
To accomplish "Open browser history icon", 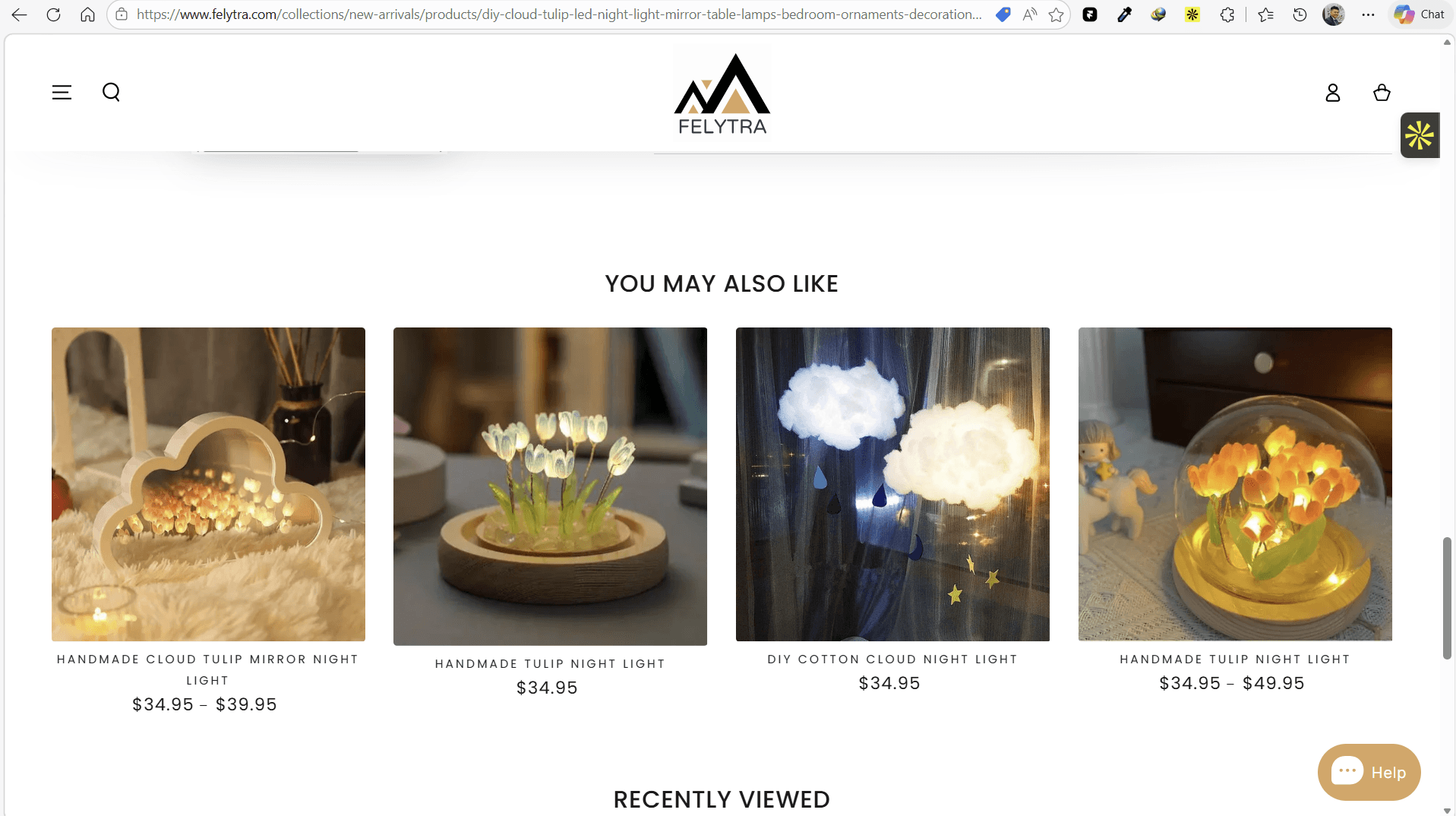I will tap(1300, 14).
